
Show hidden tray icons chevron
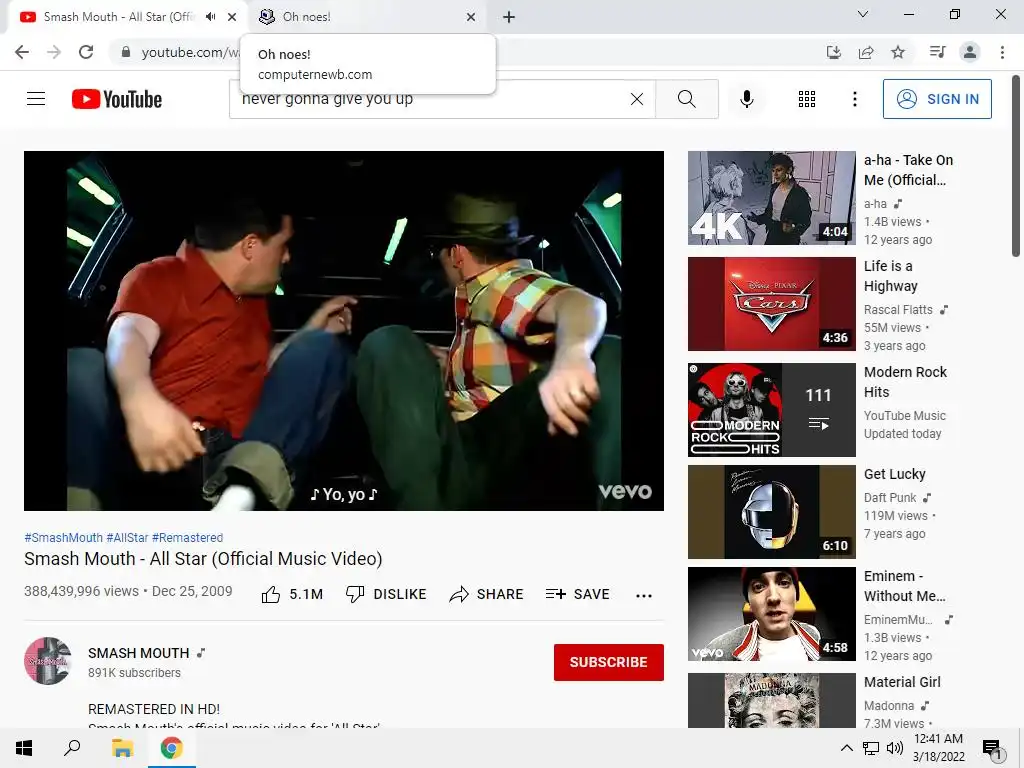point(846,748)
